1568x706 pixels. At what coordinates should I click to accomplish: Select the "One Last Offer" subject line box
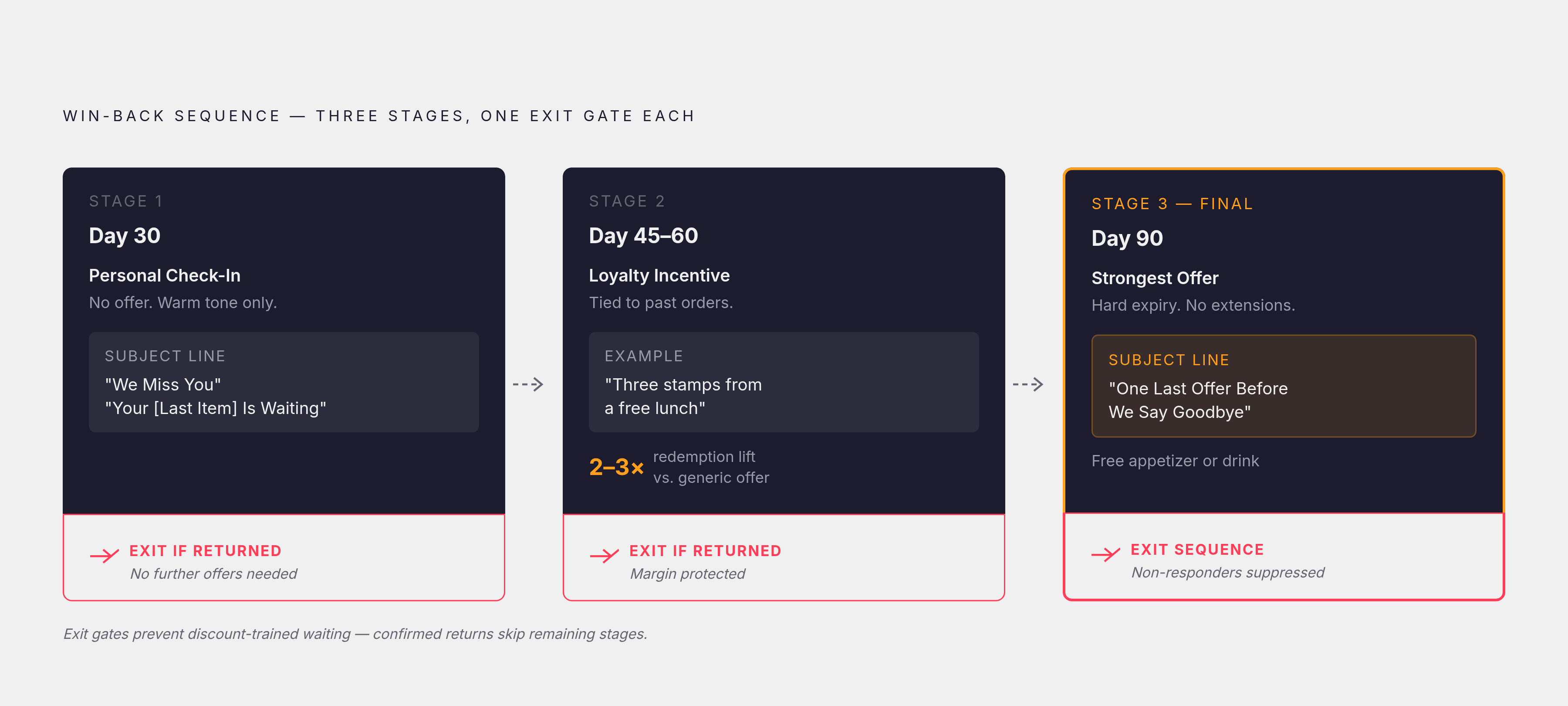point(1283,386)
